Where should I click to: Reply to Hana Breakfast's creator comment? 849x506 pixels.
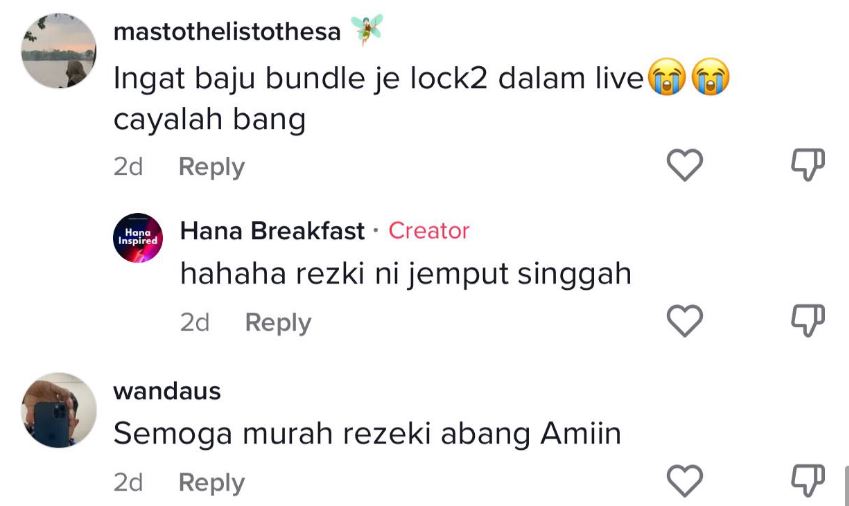[278, 323]
